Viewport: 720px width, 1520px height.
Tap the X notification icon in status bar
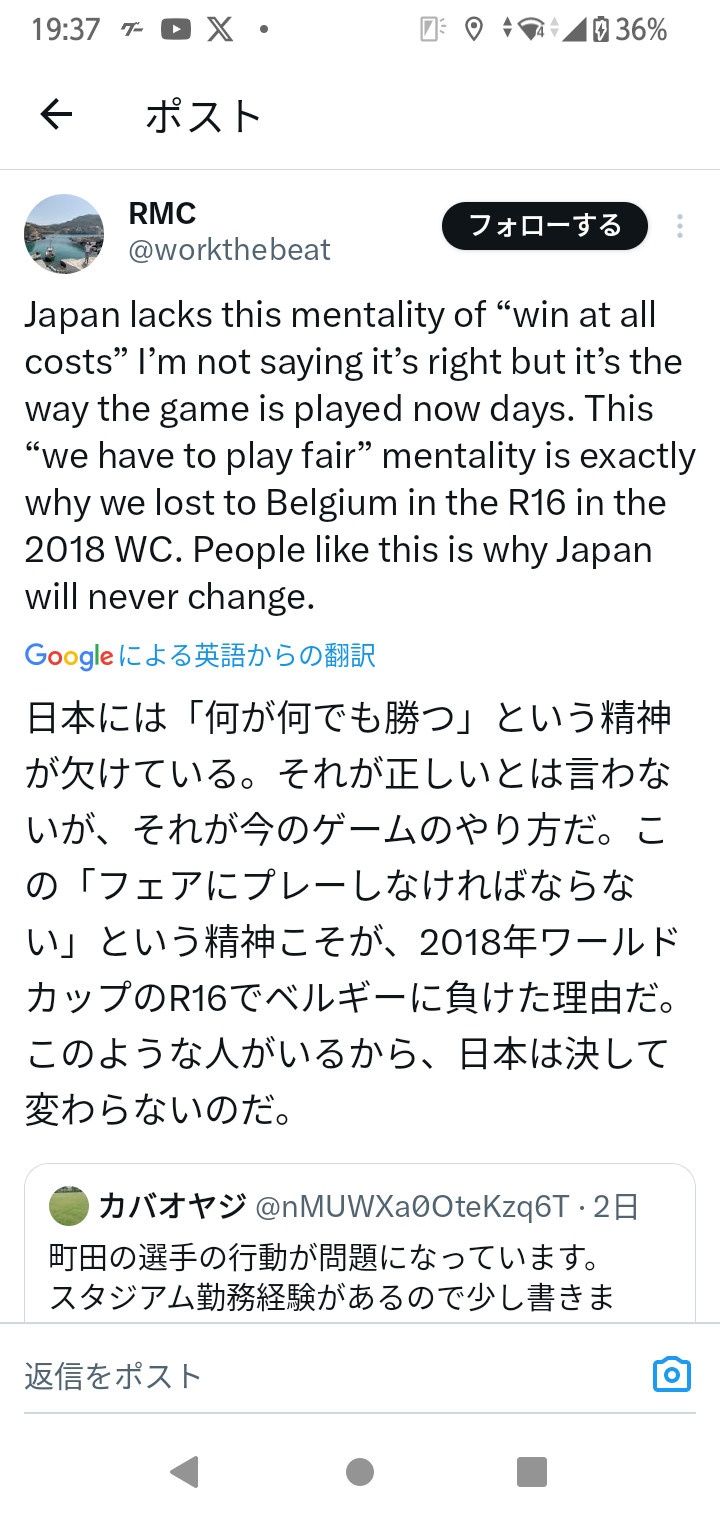[219, 30]
